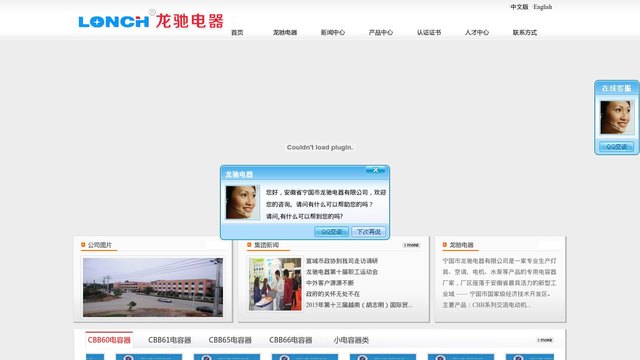The width and height of the screenshot is (640, 360).
Task: Click the orange icon beside 龙驰电器 section
Action: 444,245
